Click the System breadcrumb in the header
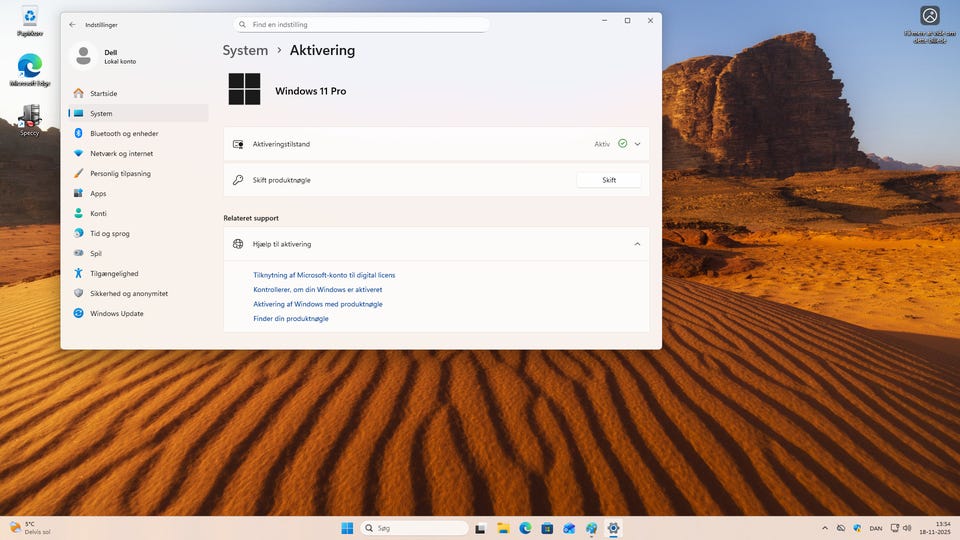Viewport: 960px width, 540px height. coord(245,50)
